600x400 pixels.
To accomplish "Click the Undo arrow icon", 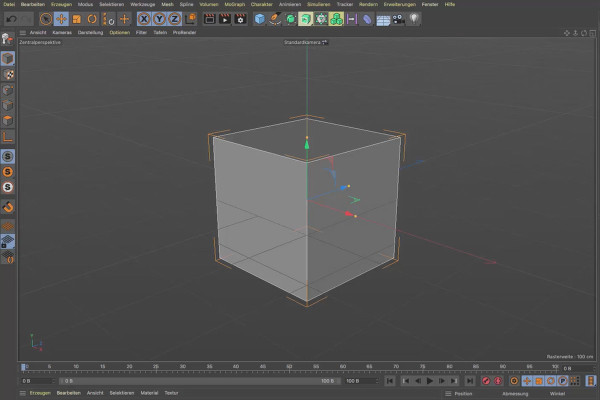I will tap(11, 19).
